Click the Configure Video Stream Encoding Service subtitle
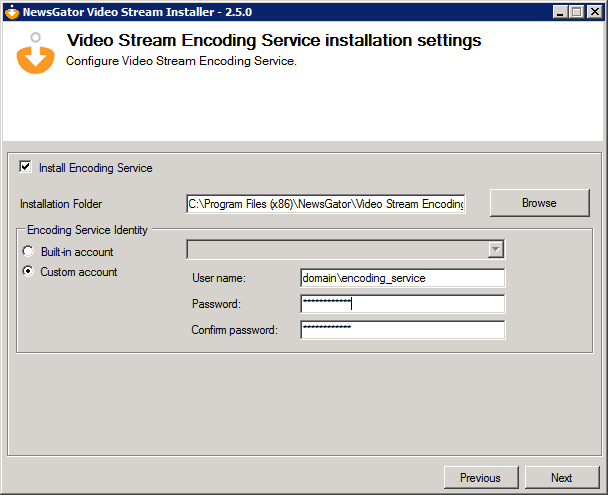The height and width of the screenshot is (495, 608). (181, 61)
